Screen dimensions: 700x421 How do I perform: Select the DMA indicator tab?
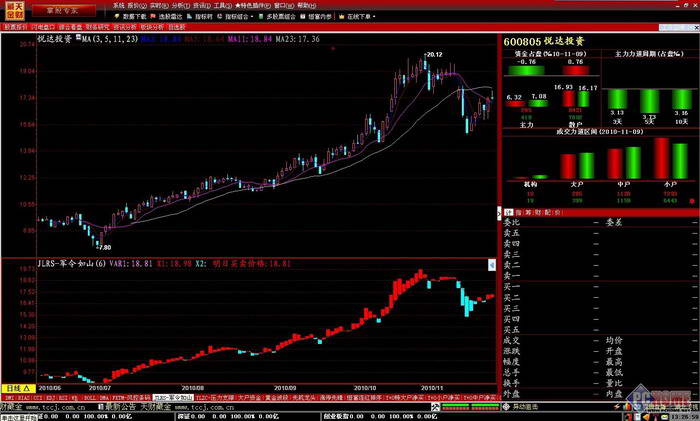pyautogui.click(x=104, y=397)
